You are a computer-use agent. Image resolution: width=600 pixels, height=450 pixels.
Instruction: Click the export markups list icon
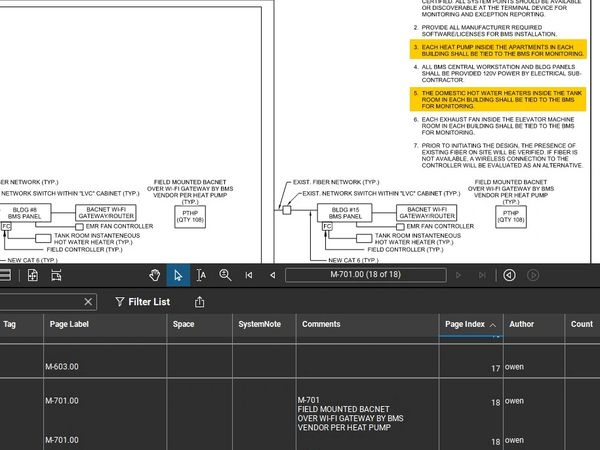coord(200,302)
